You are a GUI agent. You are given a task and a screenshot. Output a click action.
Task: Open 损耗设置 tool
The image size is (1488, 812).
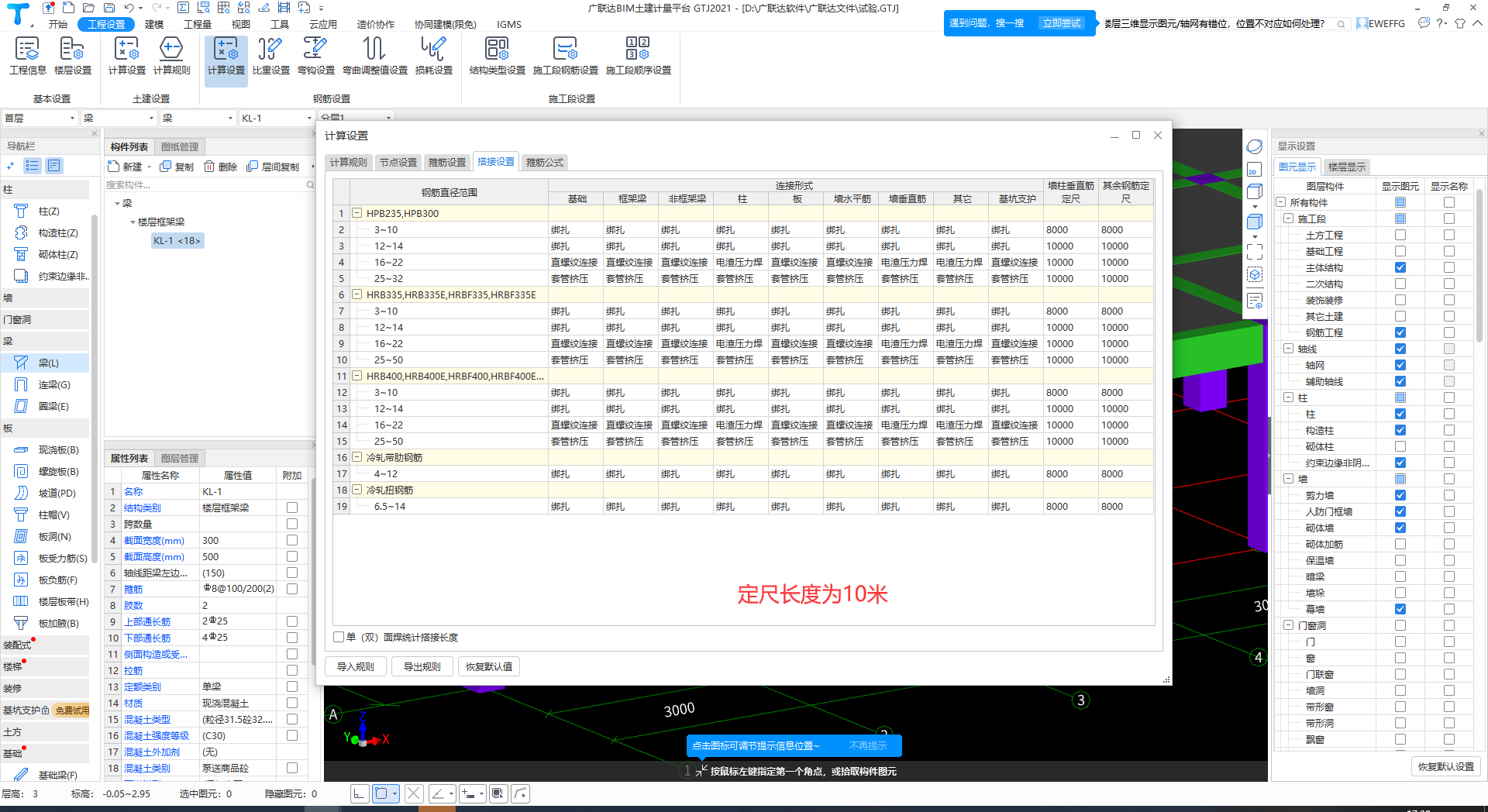(x=433, y=57)
